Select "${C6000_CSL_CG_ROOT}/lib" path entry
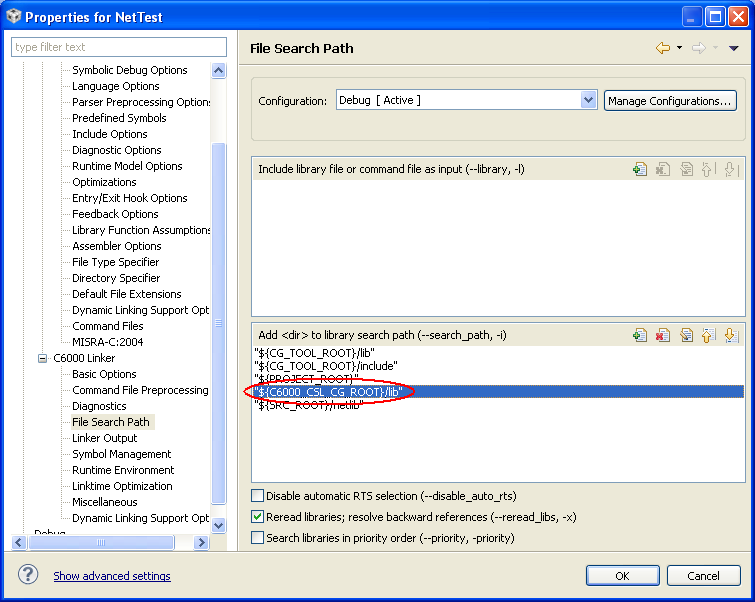Image resolution: width=755 pixels, height=602 pixels. [498, 392]
